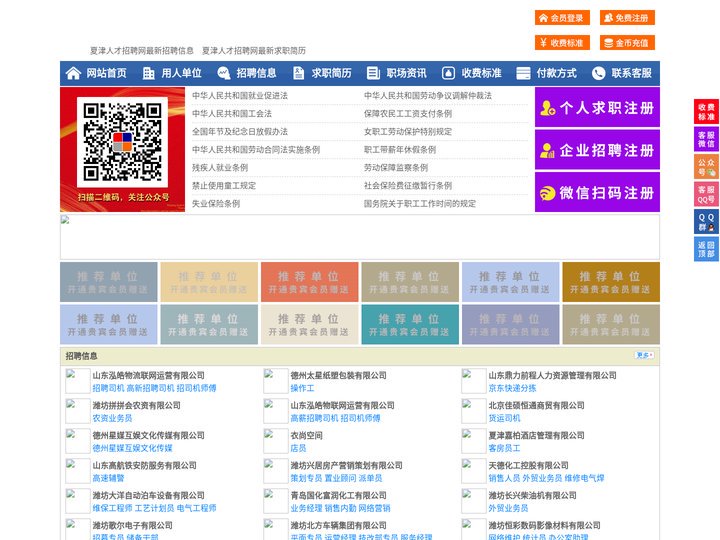Click the 更多 link in 招聘信息 header

(644, 355)
